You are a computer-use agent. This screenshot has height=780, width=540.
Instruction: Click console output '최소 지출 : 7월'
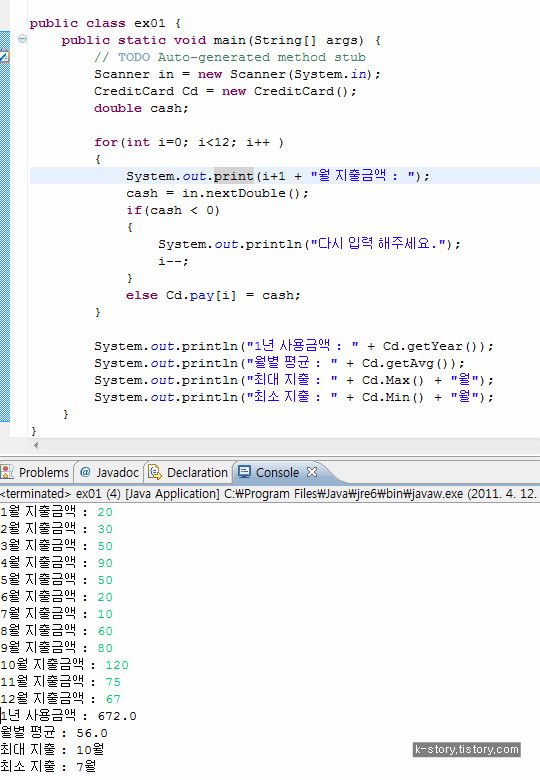pyautogui.click(x=49, y=766)
